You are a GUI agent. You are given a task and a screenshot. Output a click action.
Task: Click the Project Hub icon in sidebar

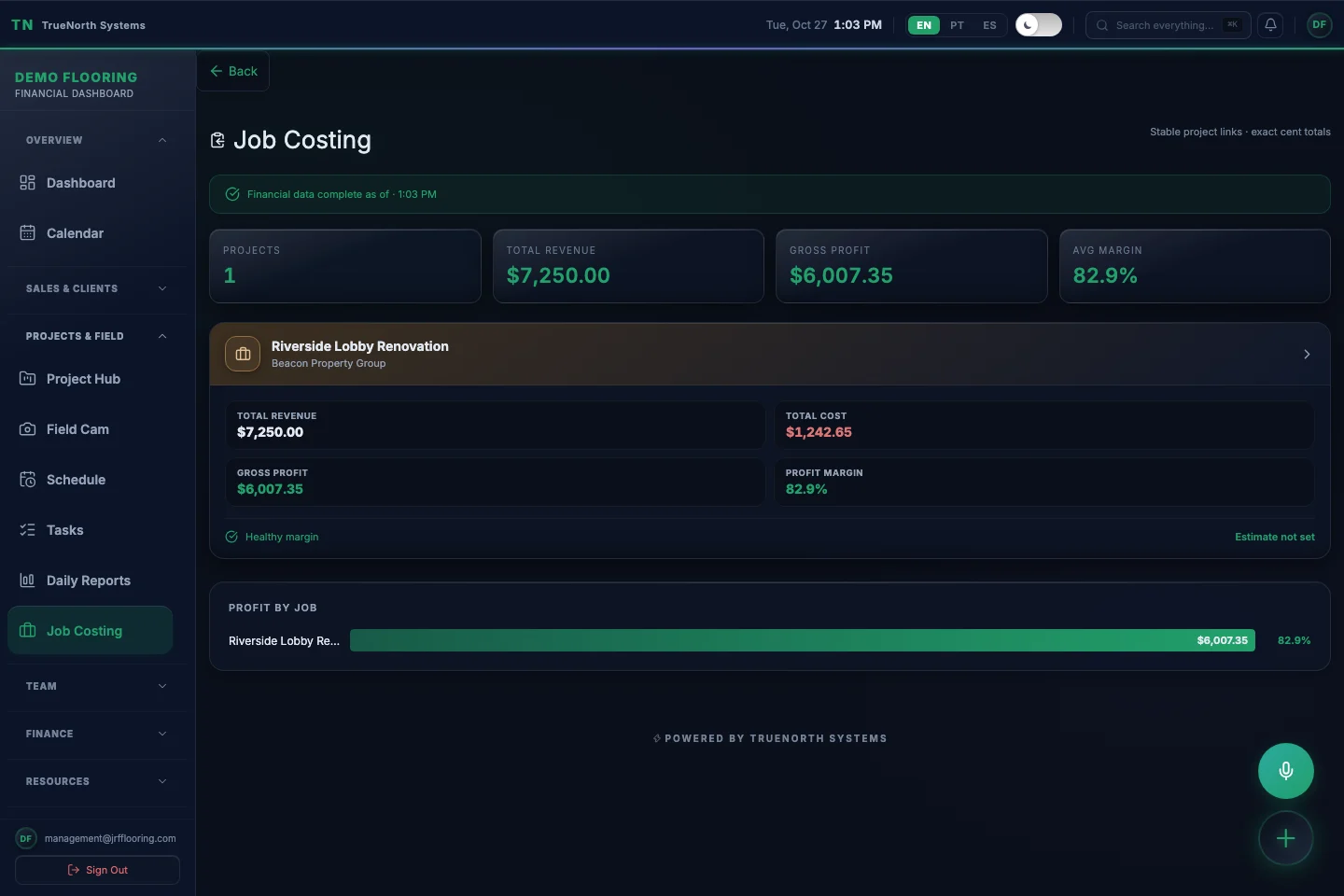(27, 379)
